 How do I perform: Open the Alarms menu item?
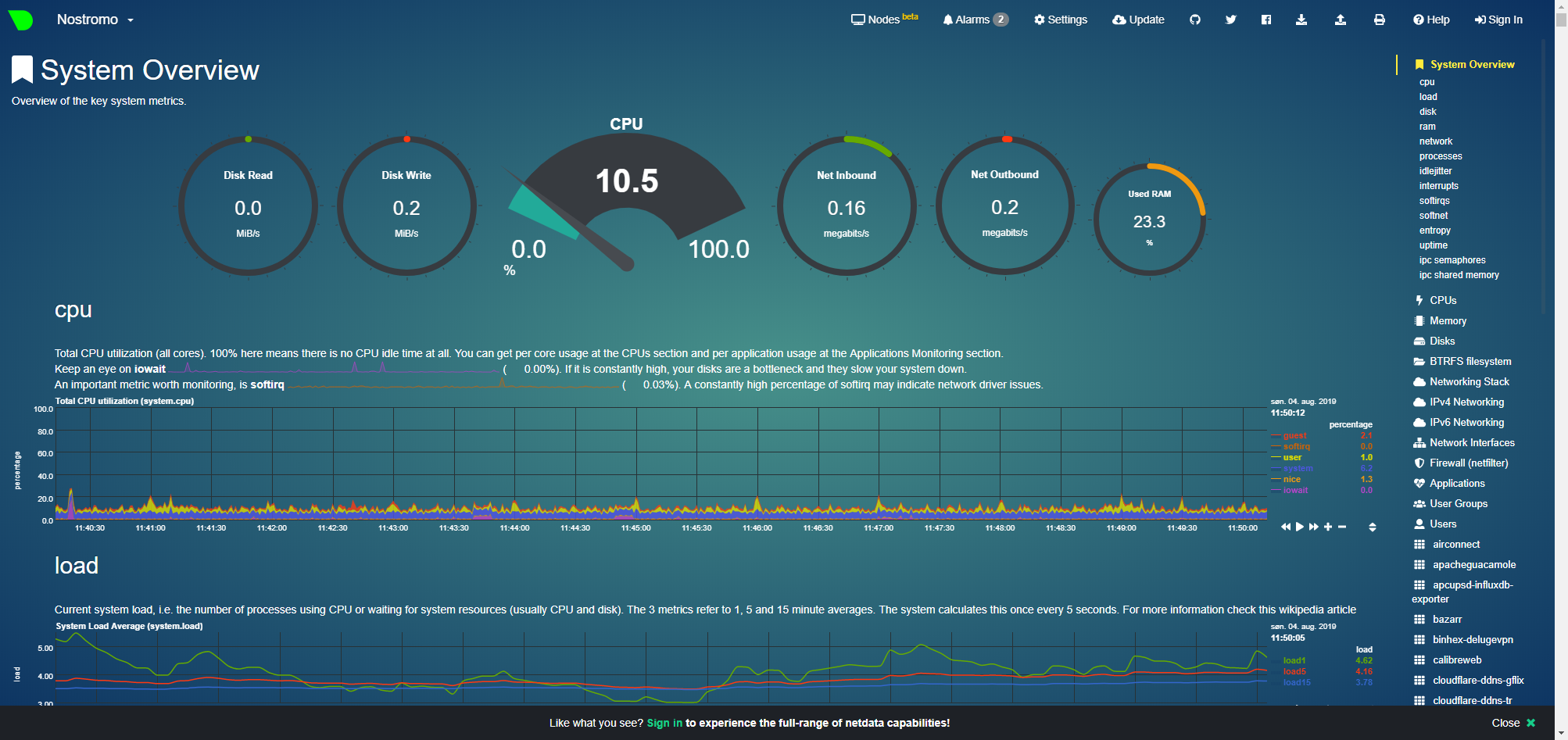975,20
